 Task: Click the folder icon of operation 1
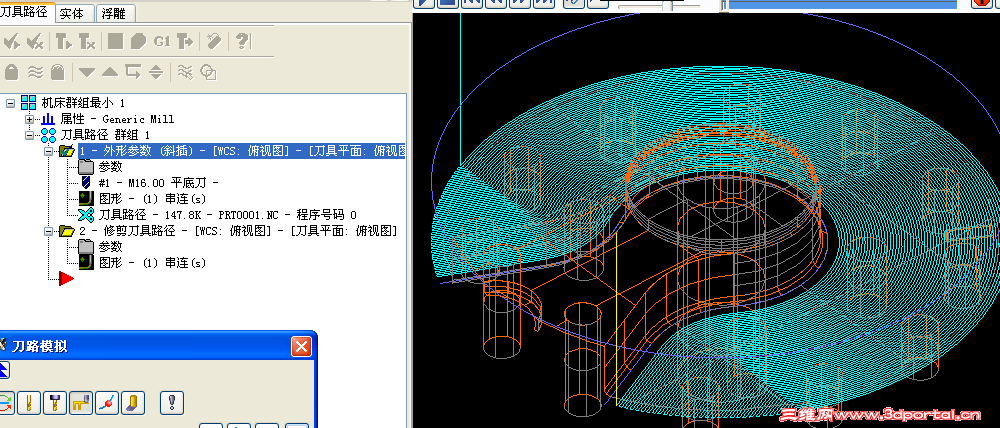pos(67,151)
